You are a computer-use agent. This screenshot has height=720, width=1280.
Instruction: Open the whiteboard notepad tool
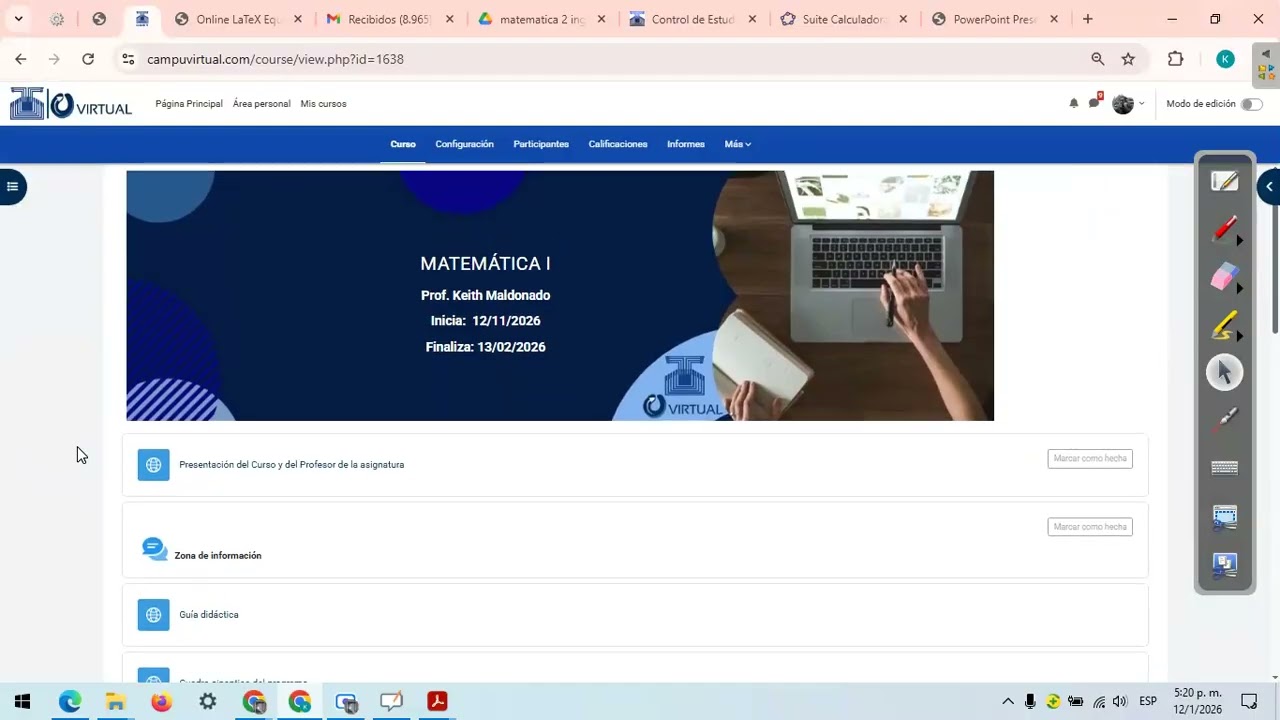(x=1225, y=181)
